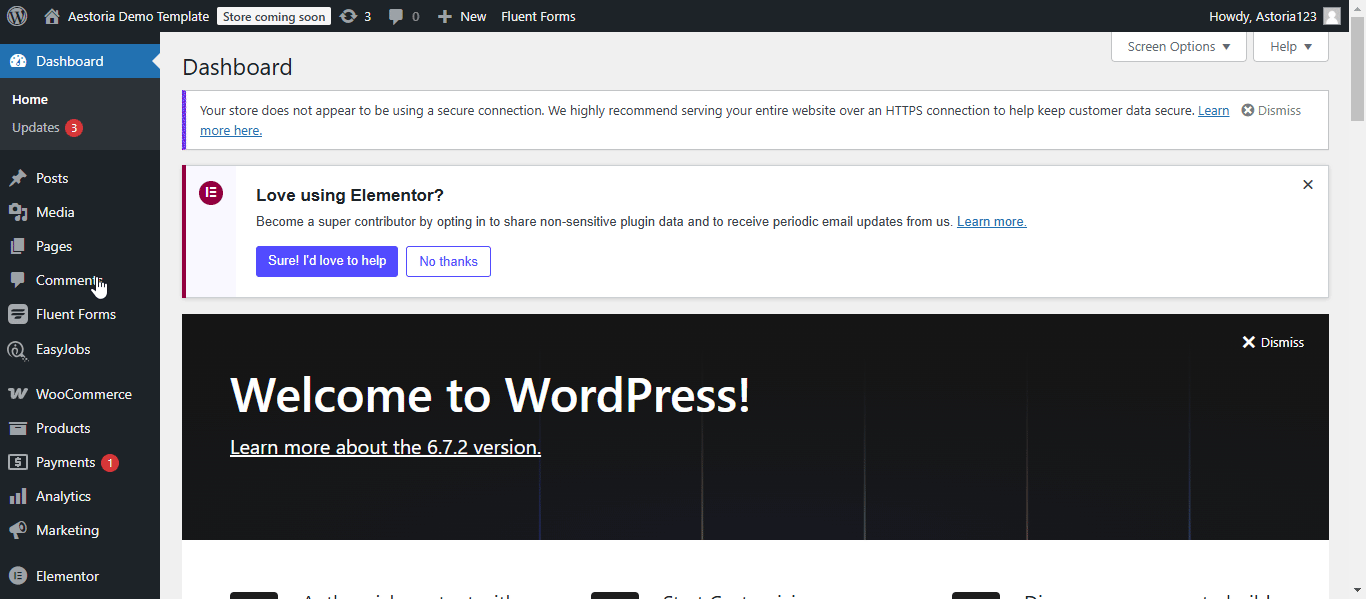Click the WordPress logo icon in admin bar
The image size is (1366, 599).
click(x=17, y=16)
